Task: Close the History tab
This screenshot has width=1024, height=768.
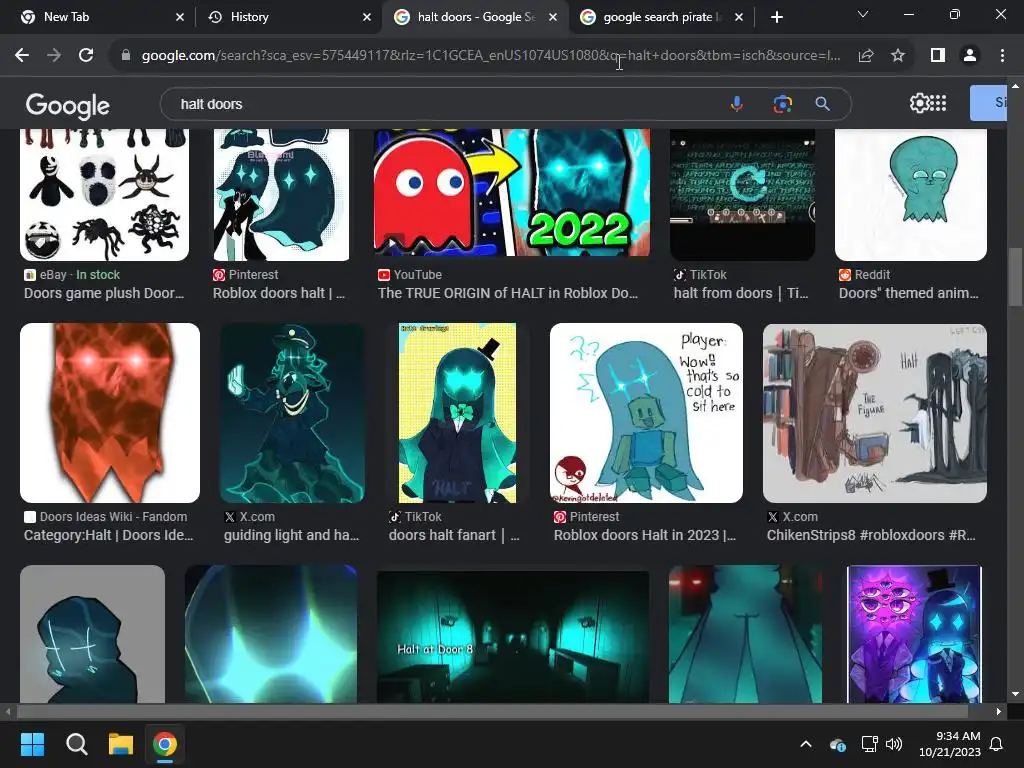Action: click(x=366, y=17)
